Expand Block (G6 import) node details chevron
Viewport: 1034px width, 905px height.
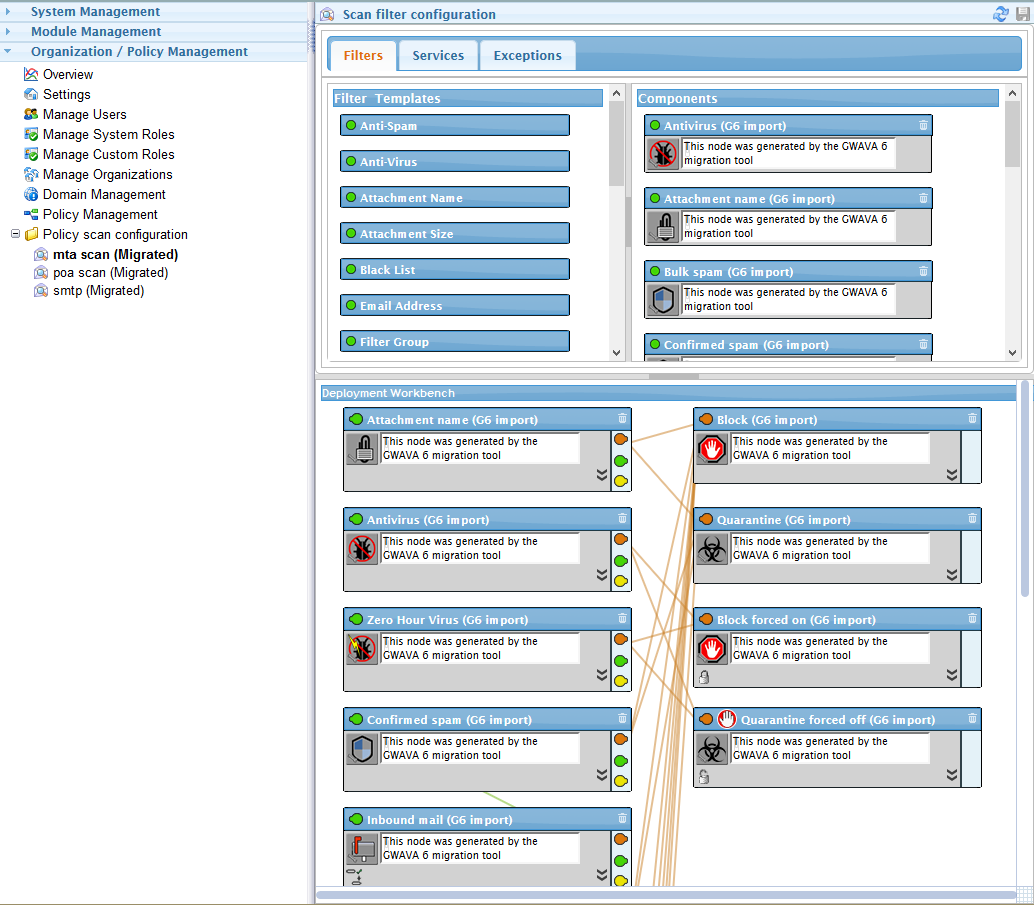click(x=952, y=475)
